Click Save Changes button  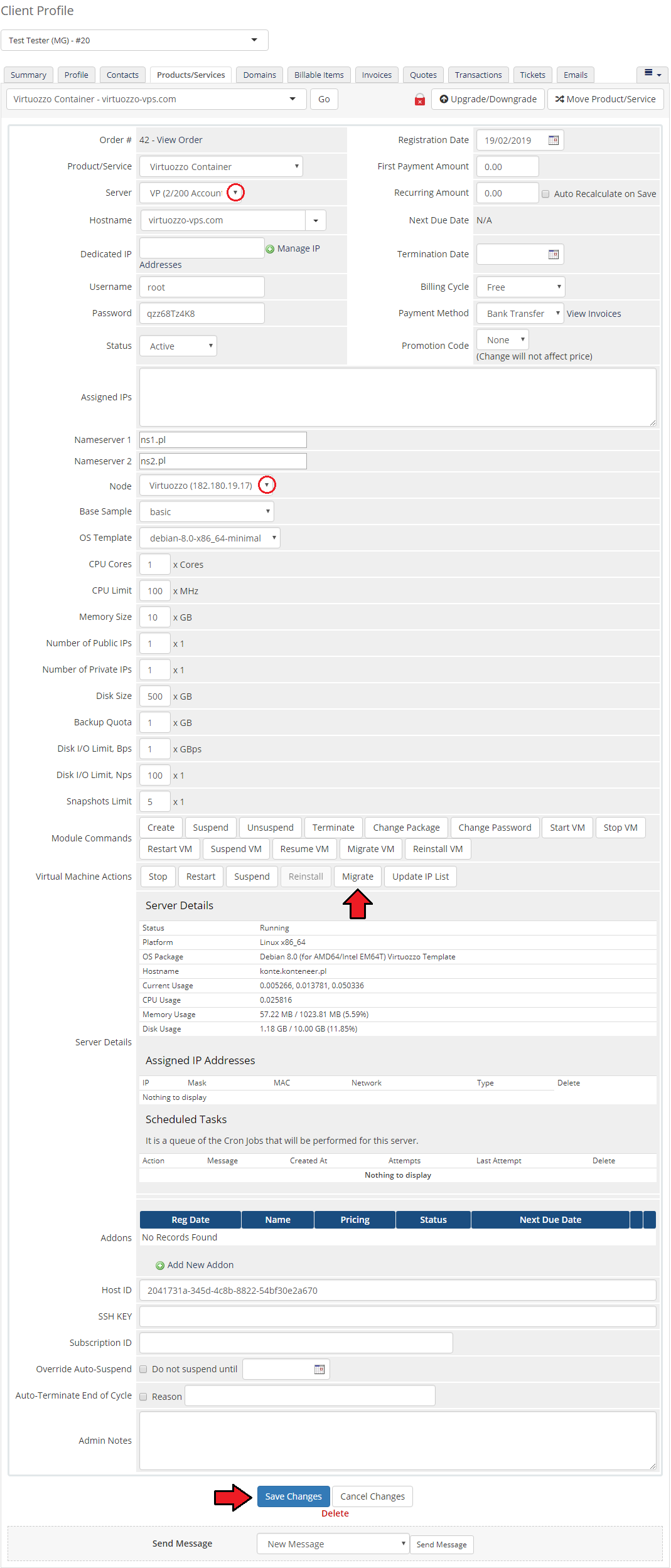coord(293,1496)
